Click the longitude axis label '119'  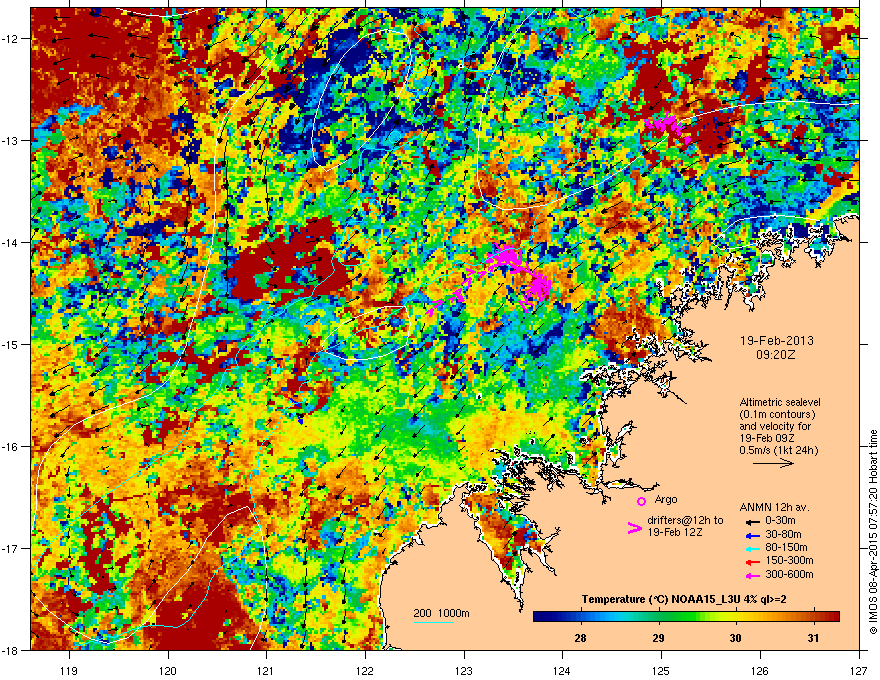(69, 670)
